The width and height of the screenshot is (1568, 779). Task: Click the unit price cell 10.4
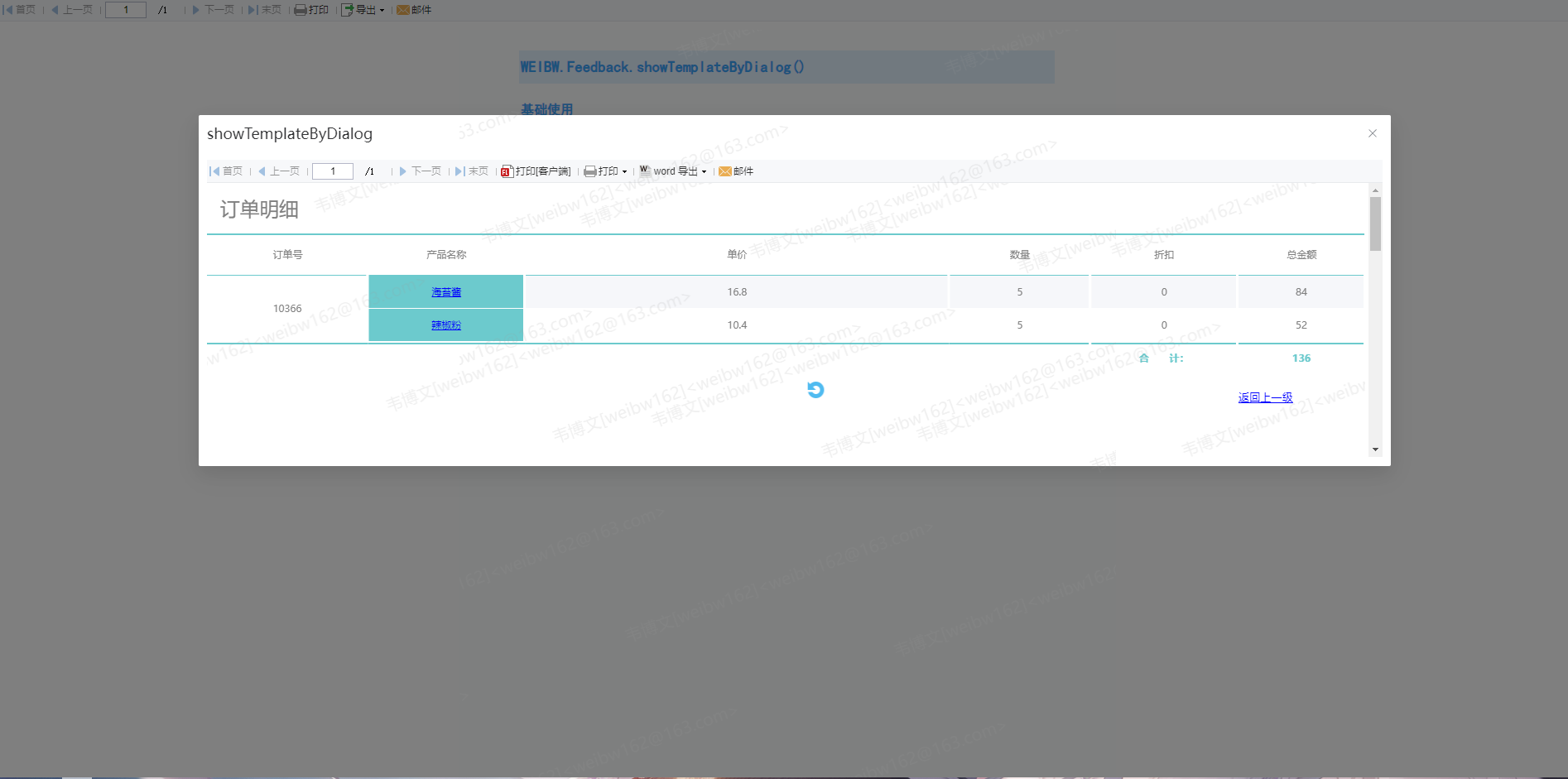[737, 325]
